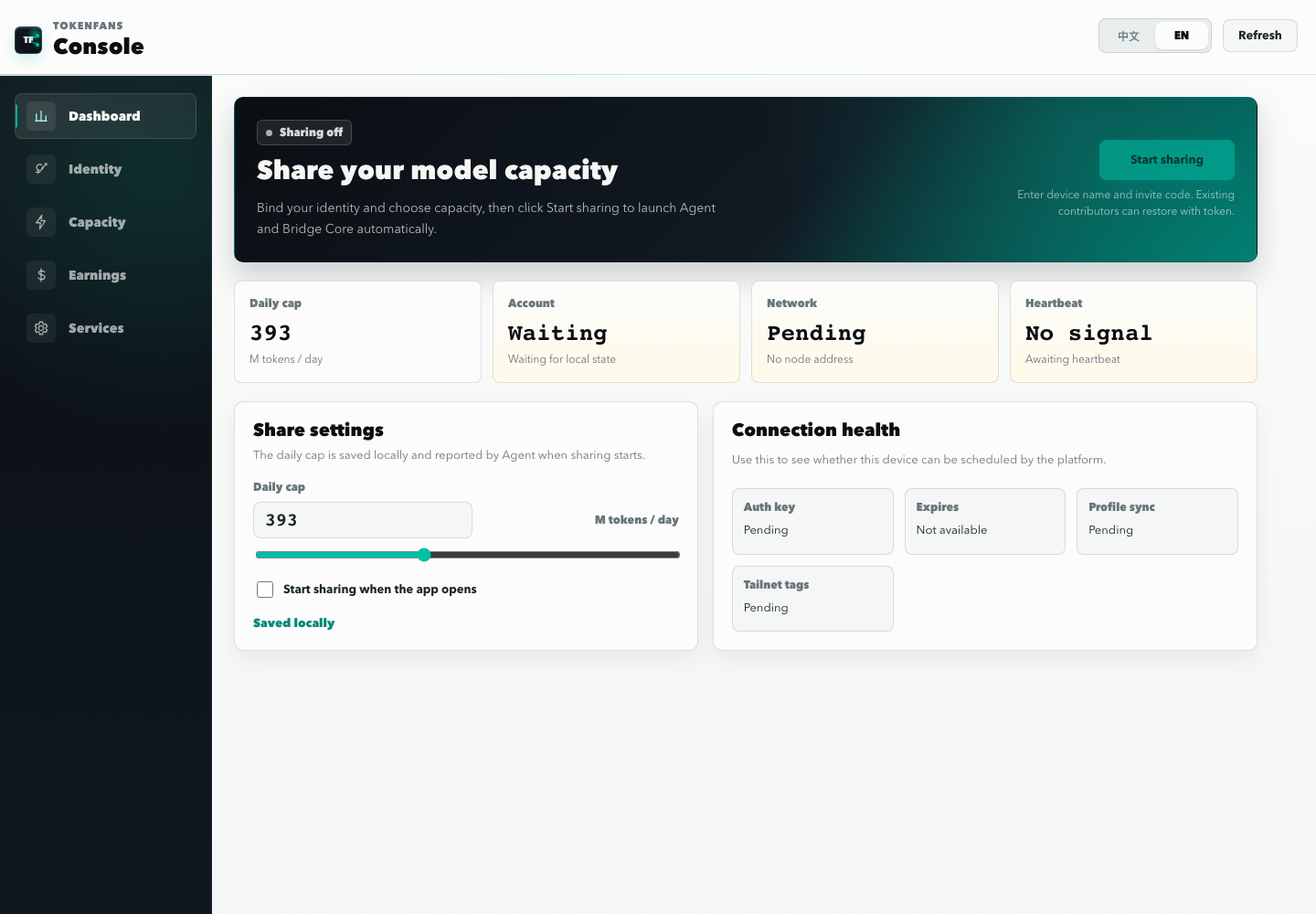Click the 'Enter device name and invite code' hint
Viewport: 1316px width, 914px height.
1126,203
